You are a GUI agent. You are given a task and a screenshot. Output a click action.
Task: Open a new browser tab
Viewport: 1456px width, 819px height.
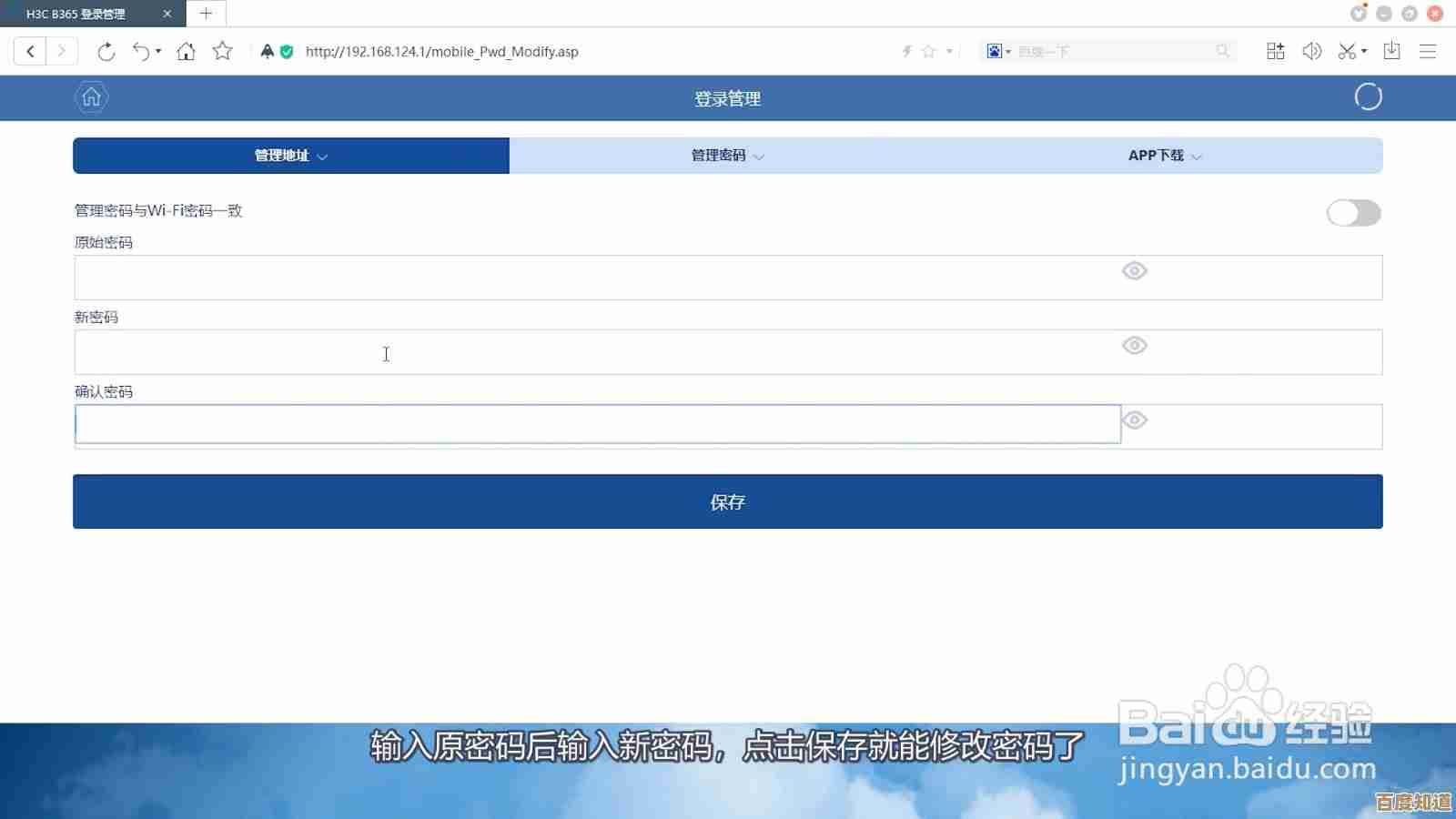coord(206,14)
